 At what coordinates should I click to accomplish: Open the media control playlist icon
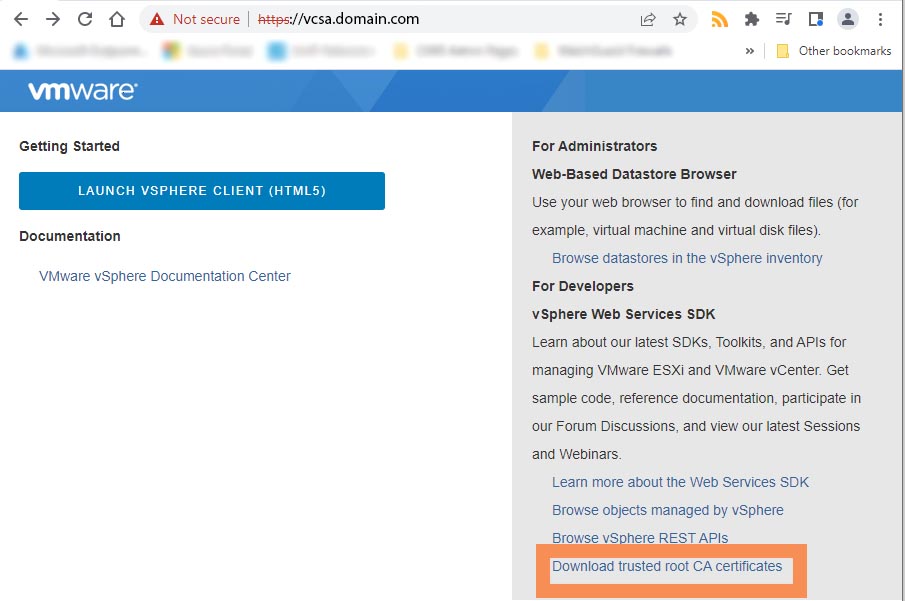pos(783,19)
